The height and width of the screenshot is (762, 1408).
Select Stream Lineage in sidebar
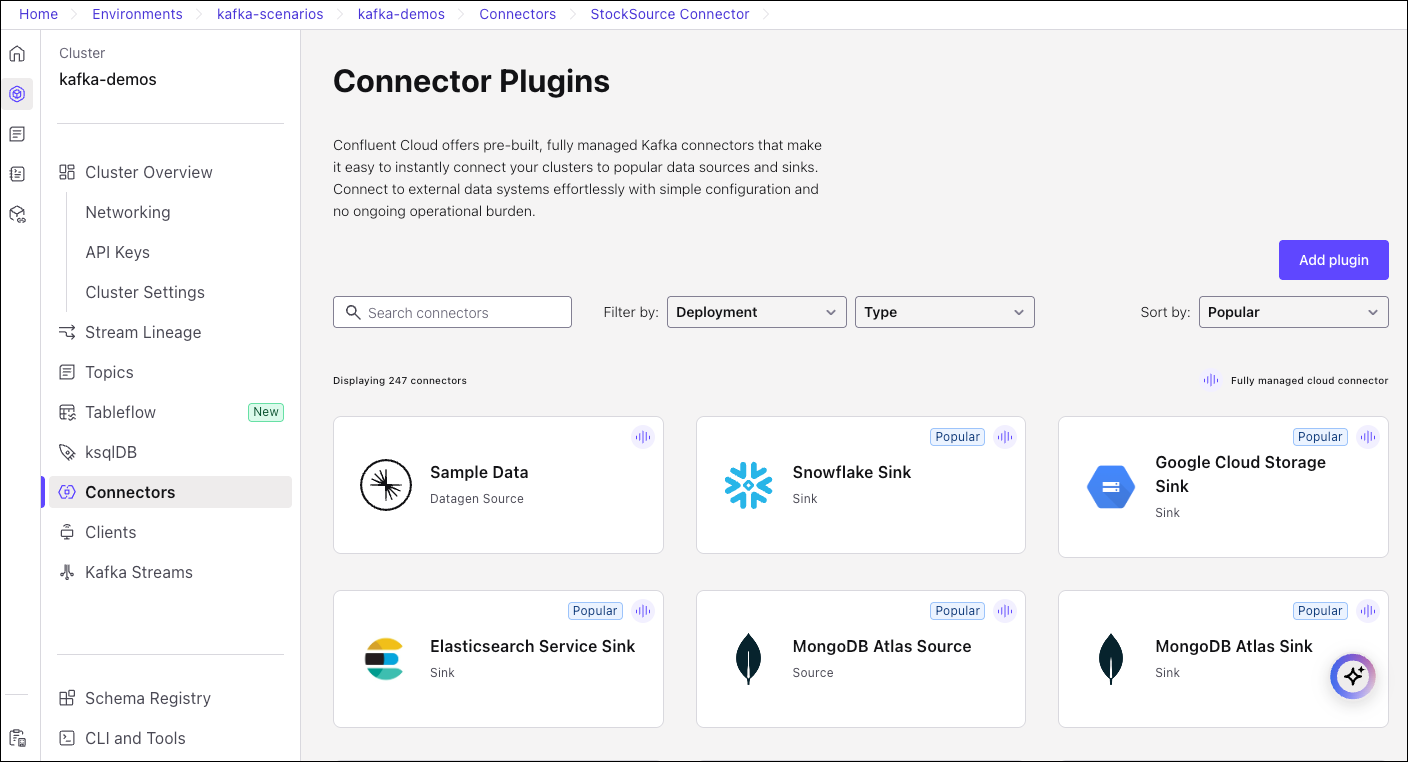pyautogui.click(x=143, y=332)
